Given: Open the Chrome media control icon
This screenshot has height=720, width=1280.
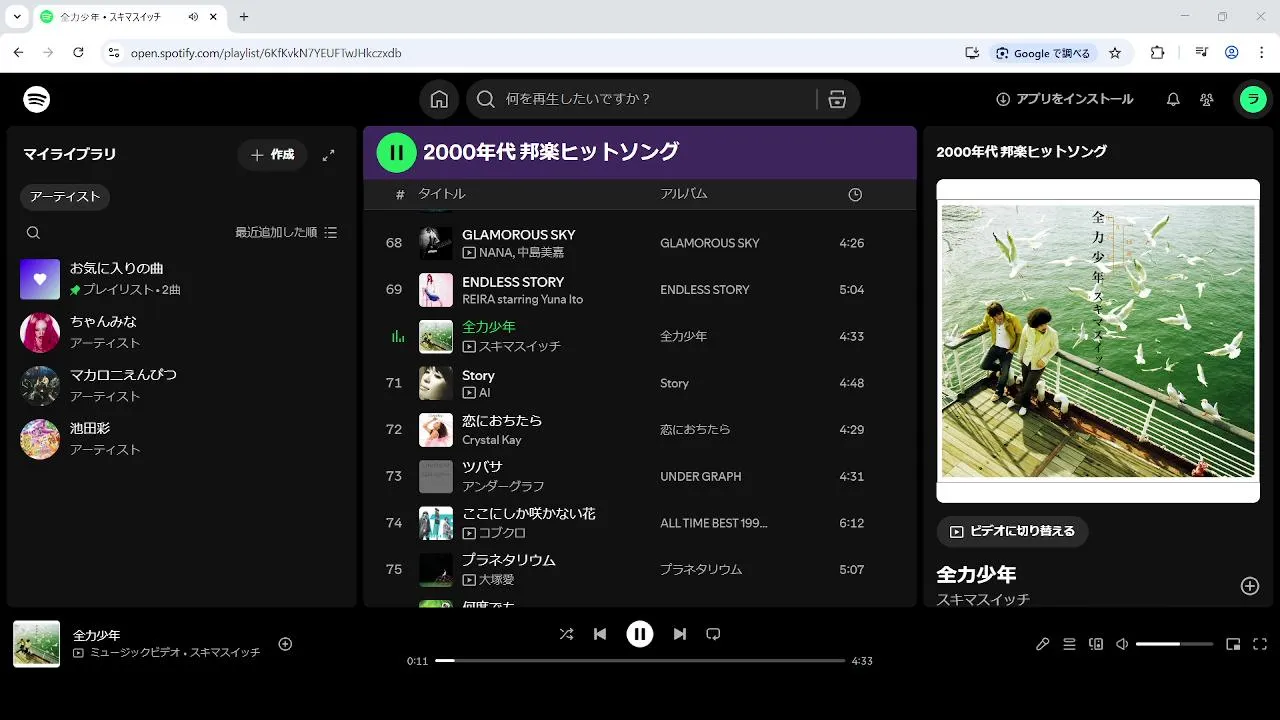Looking at the screenshot, I should [x=1202, y=53].
